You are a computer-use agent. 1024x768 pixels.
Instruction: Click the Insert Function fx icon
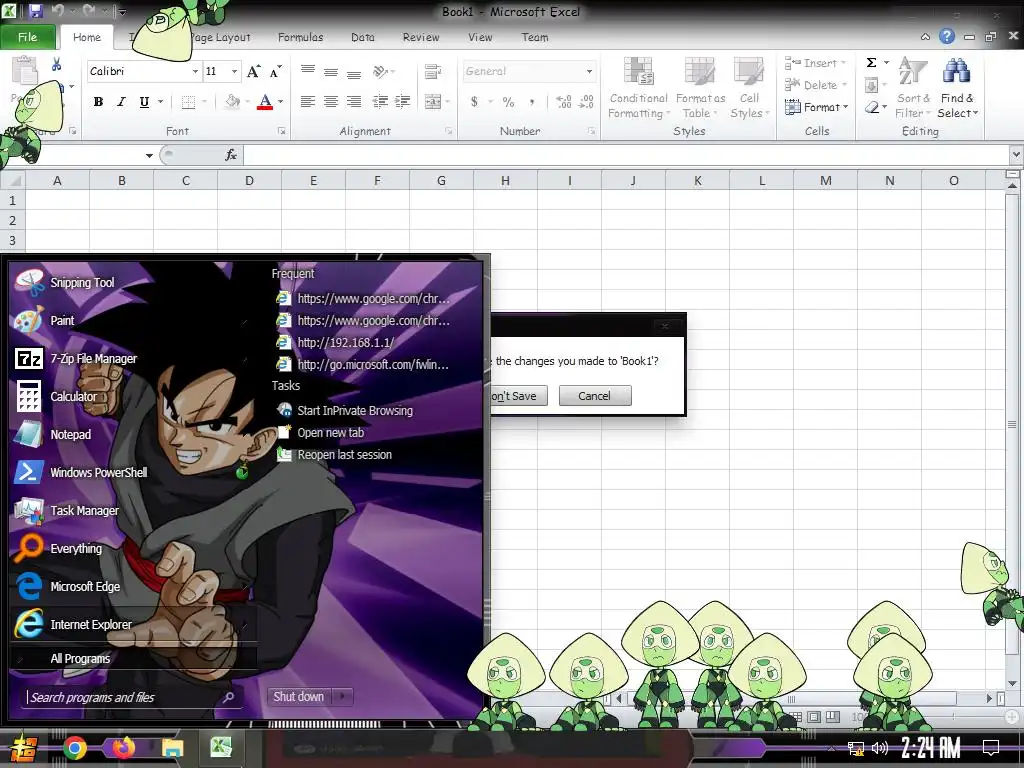point(231,155)
